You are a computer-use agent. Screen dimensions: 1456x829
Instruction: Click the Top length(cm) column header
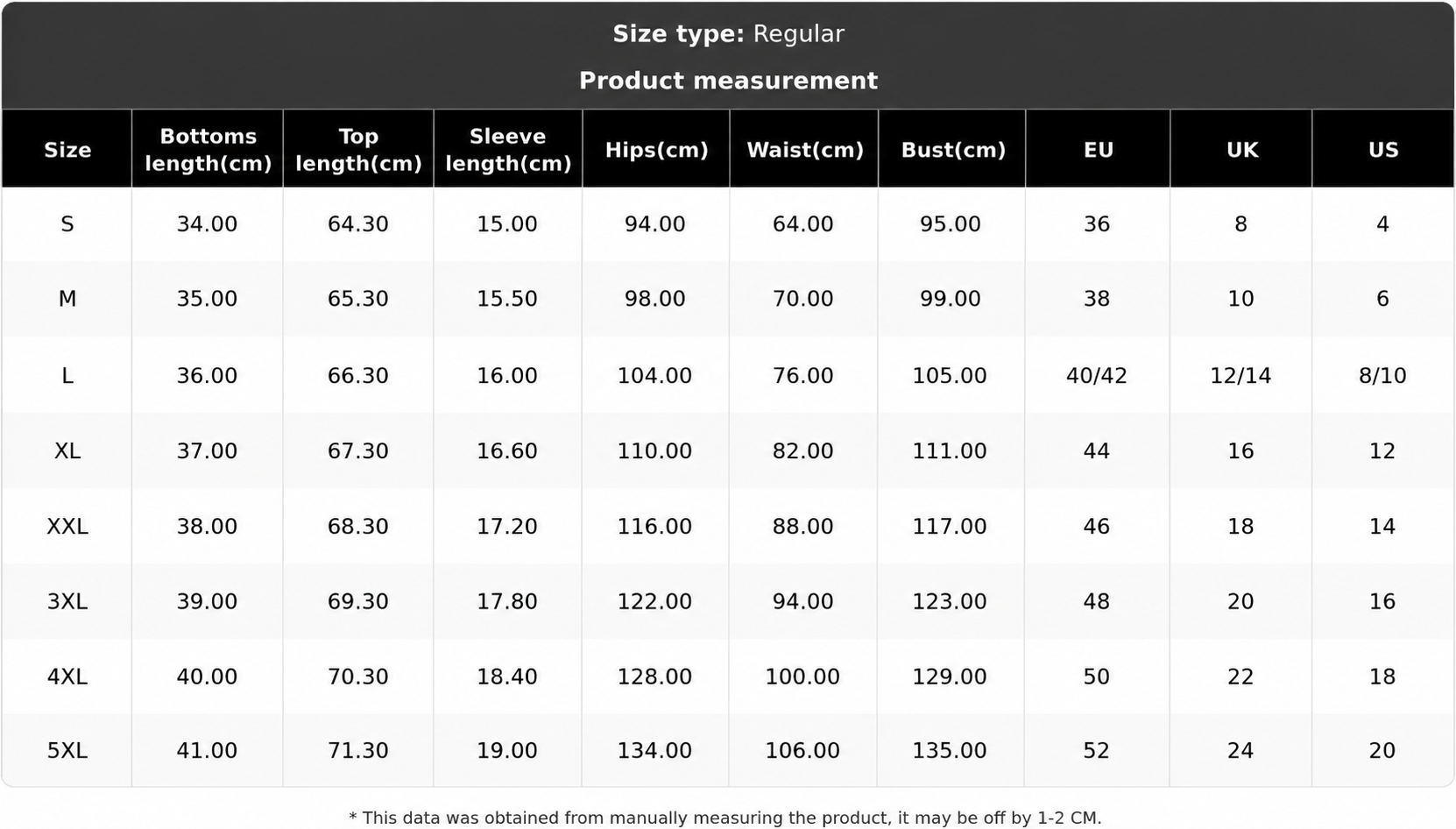pos(358,150)
